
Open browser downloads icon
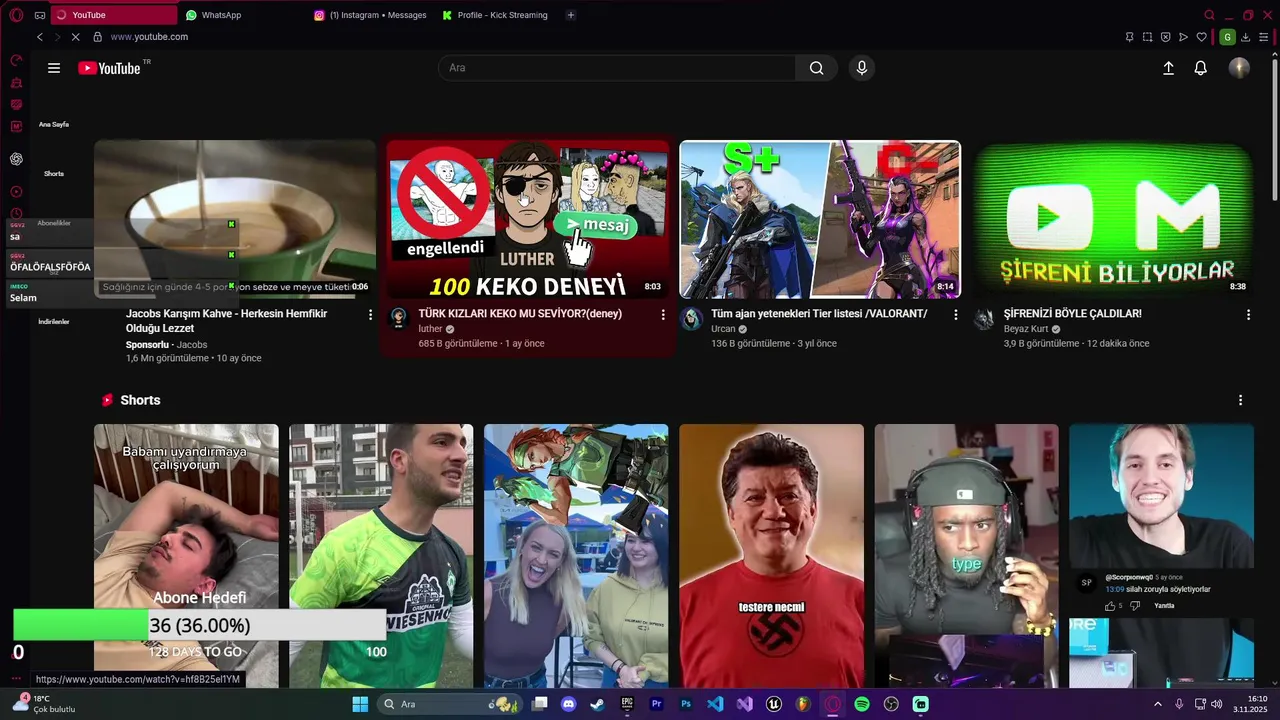[1245, 37]
